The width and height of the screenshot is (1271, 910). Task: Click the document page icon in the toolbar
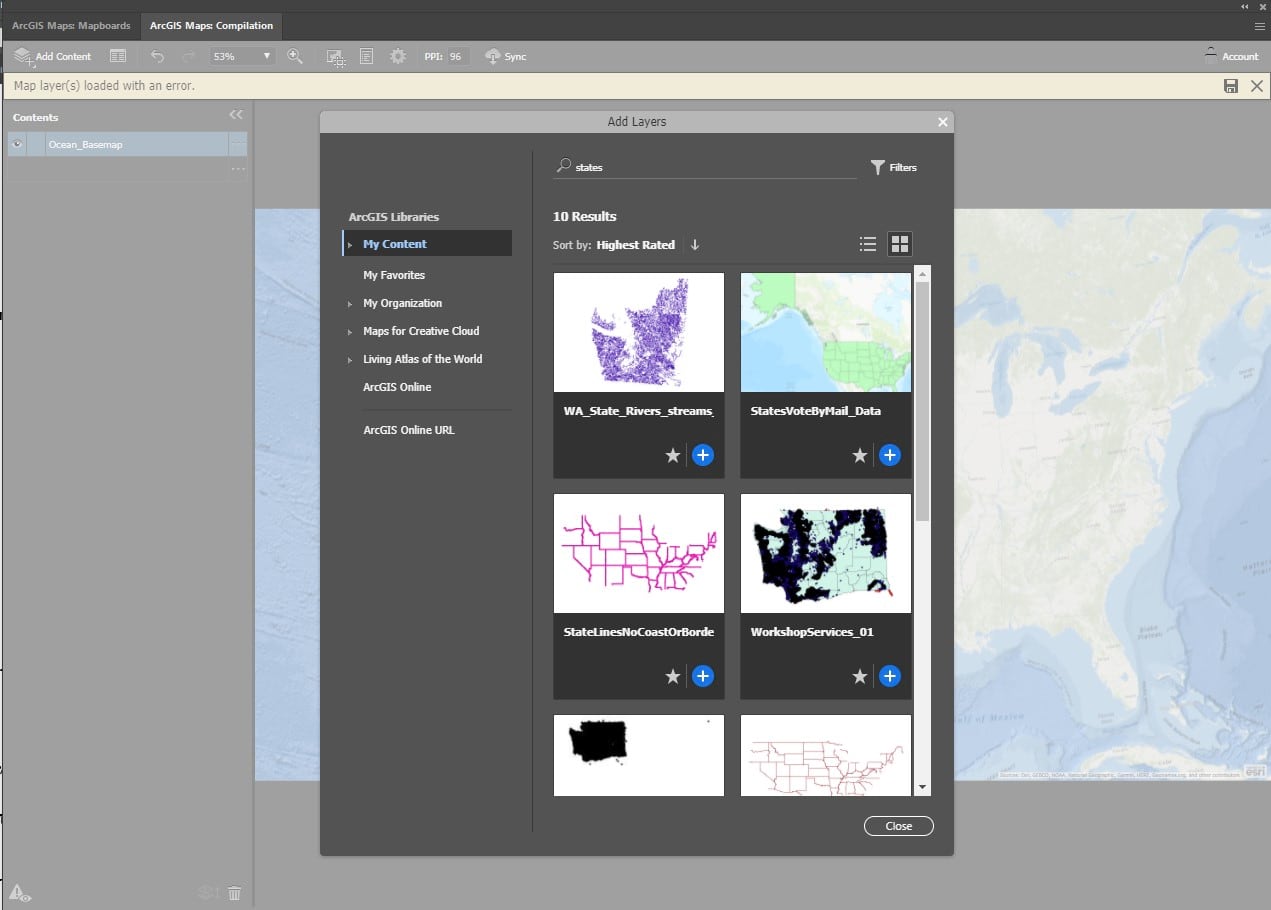click(x=367, y=56)
